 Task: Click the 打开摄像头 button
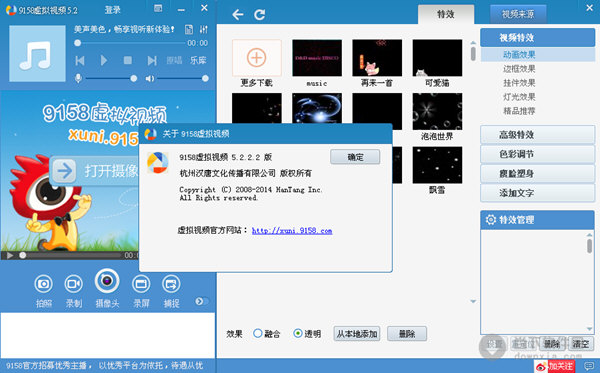[94, 171]
